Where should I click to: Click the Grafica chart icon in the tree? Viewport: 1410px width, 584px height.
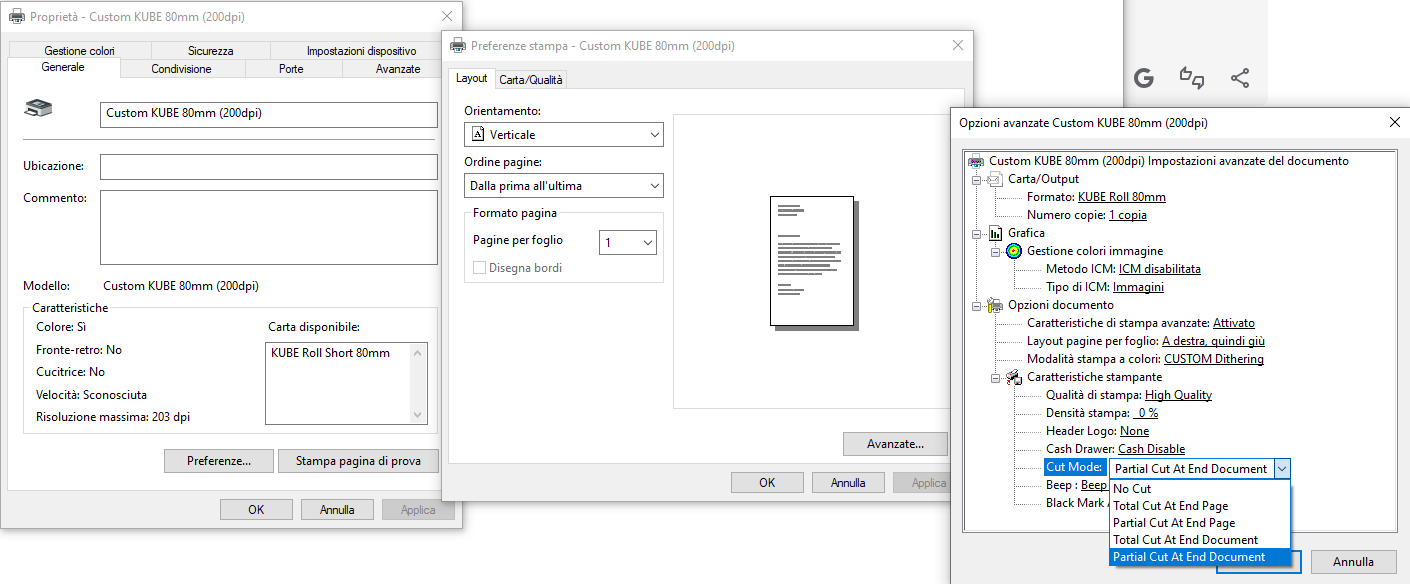point(995,233)
